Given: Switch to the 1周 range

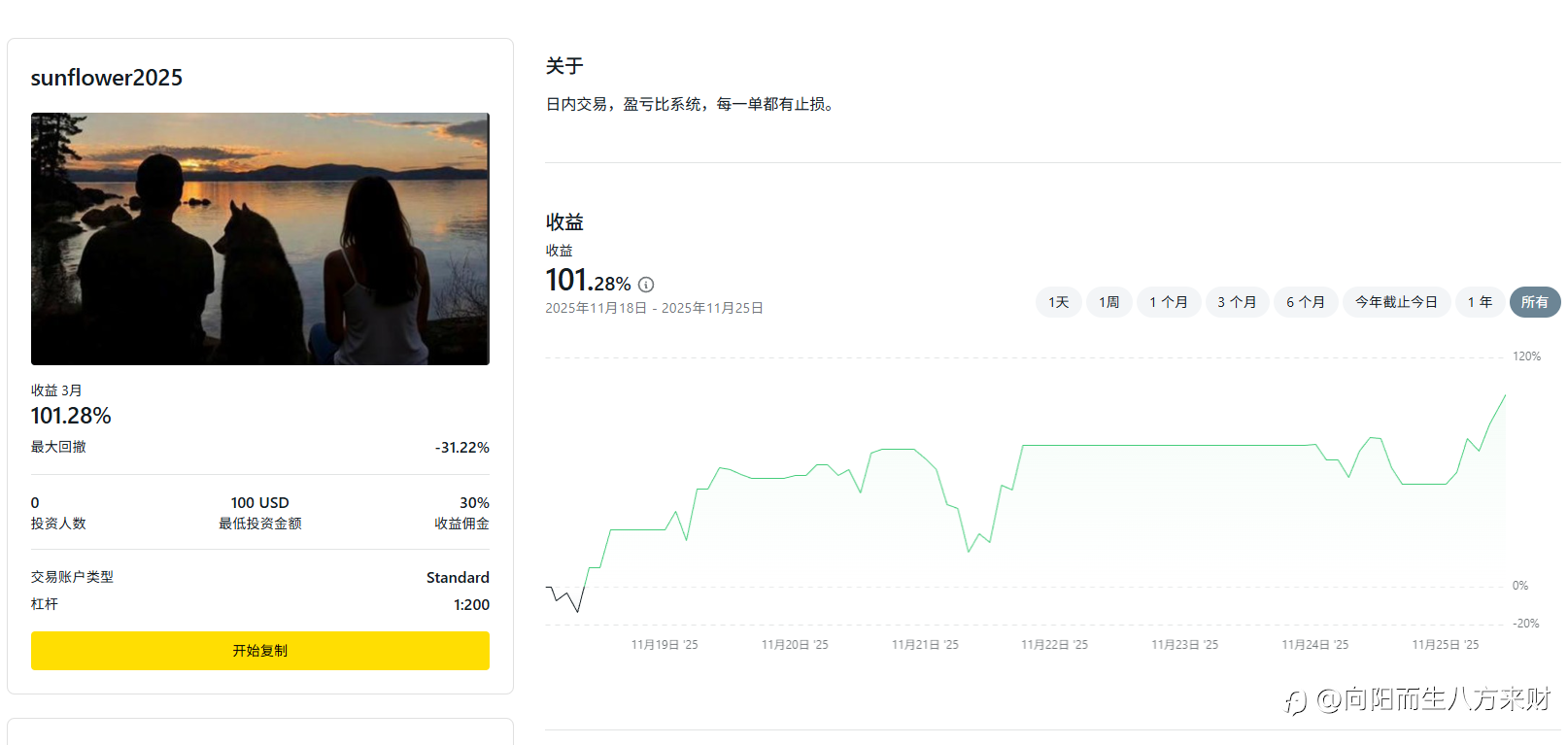Looking at the screenshot, I should tap(1108, 302).
